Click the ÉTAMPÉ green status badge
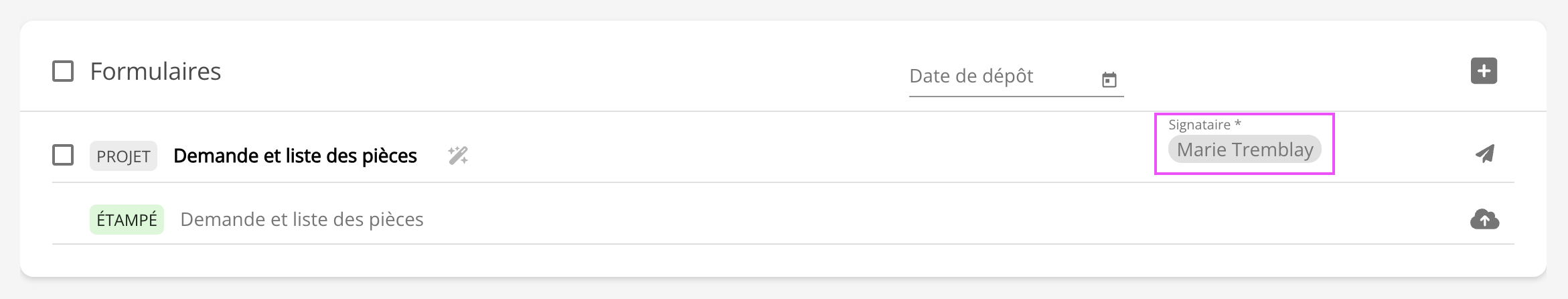This screenshot has height=299, width=1568. (x=127, y=220)
